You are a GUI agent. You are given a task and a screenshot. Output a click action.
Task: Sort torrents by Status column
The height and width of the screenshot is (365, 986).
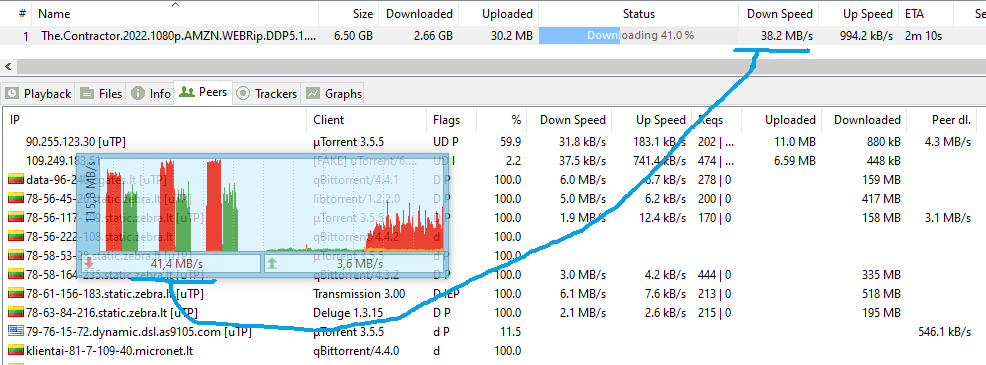[638, 13]
